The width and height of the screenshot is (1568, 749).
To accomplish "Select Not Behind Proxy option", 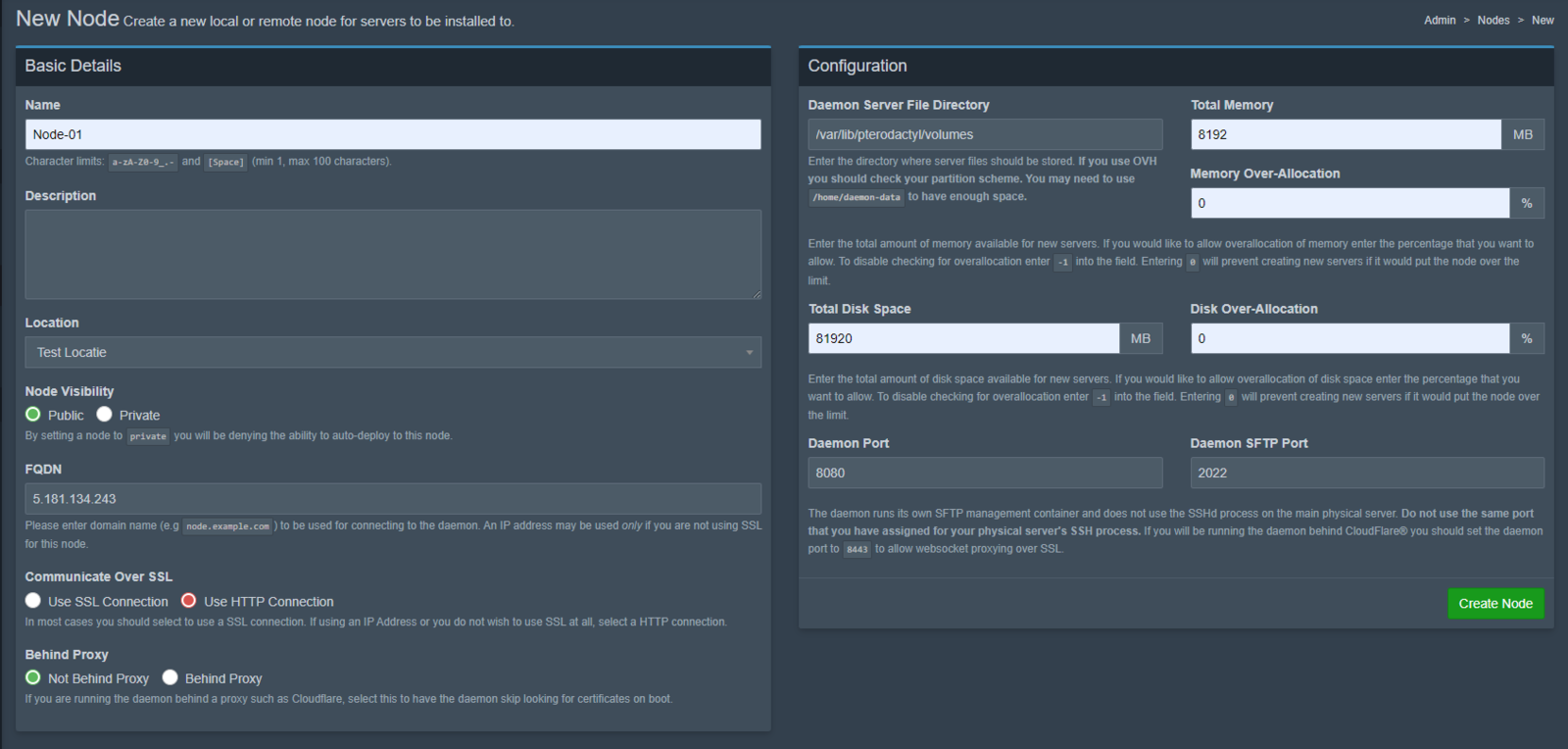I will click(33, 677).
